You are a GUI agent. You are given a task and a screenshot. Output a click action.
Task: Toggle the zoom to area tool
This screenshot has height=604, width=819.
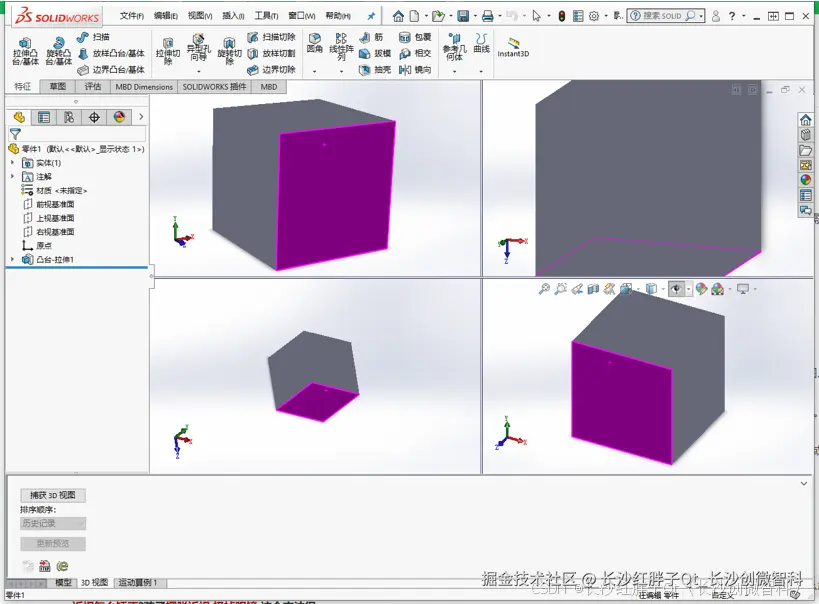click(561, 288)
